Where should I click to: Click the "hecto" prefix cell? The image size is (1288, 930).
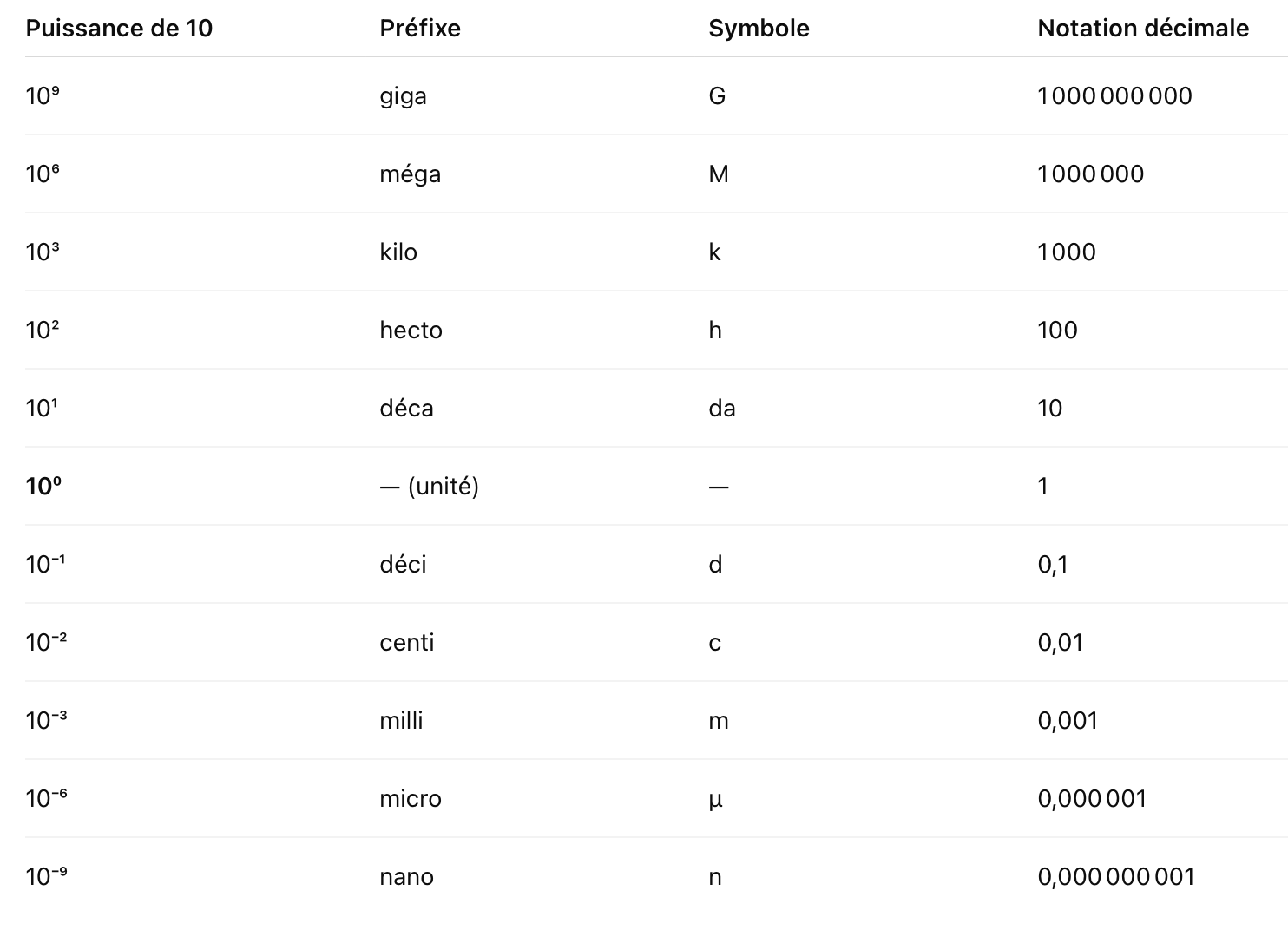click(411, 330)
